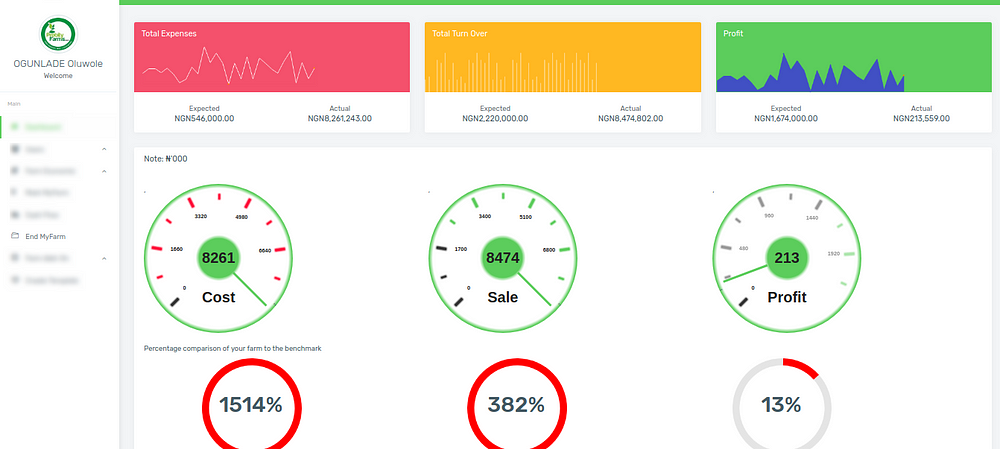
Task: Click the Profit gauge showing 213
Action: (x=786, y=258)
